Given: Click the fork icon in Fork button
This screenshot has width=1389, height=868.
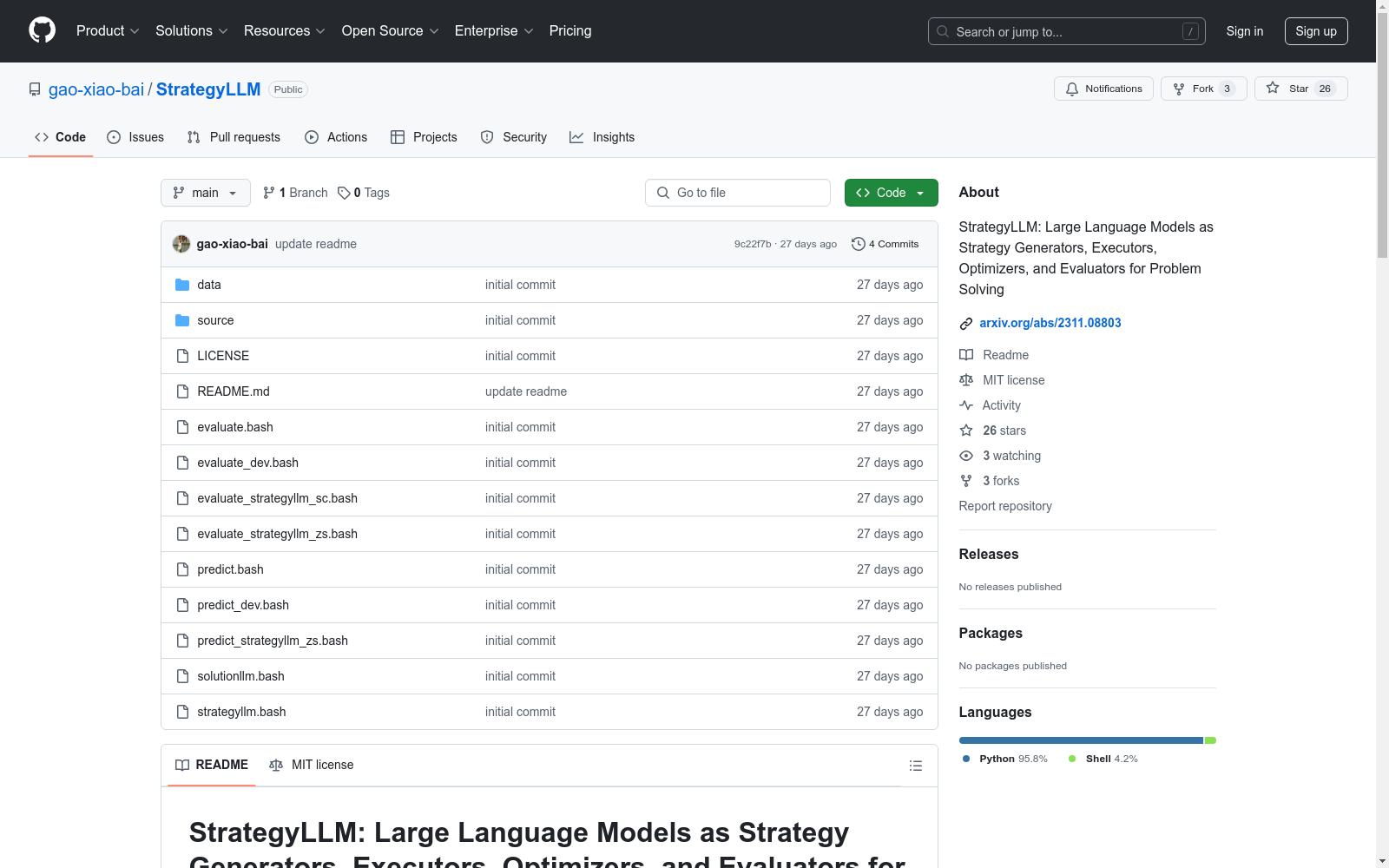Looking at the screenshot, I should tap(1179, 89).
